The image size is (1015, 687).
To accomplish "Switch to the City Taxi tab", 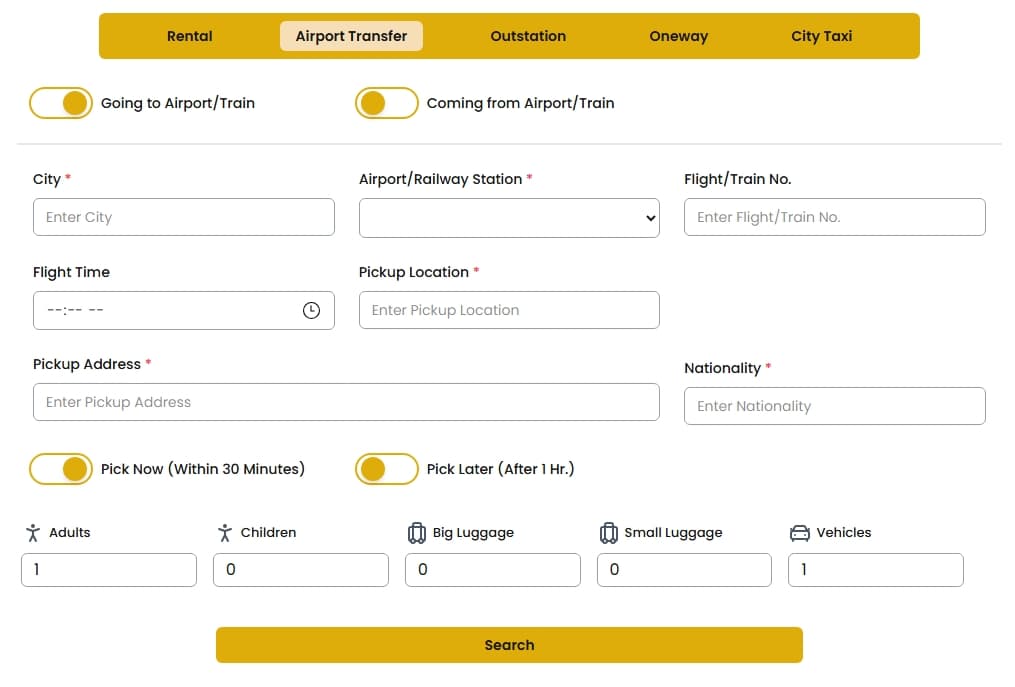I will tap(821, 35).
